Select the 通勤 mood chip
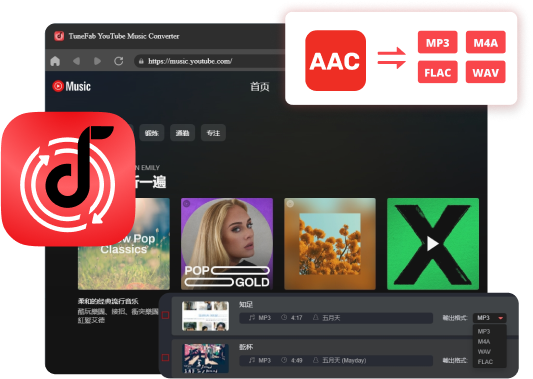Screen dimensions: 533x379 pos(183,133)
